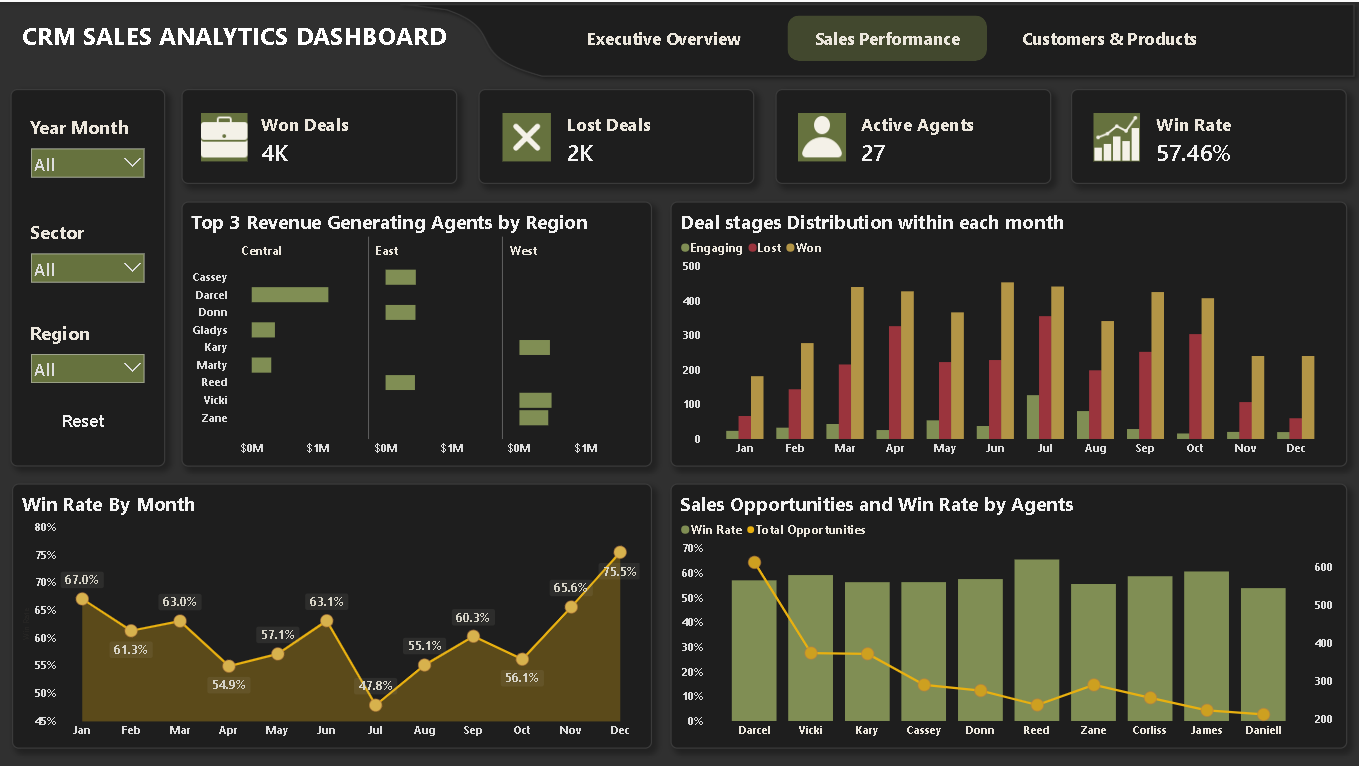Click the Win Rate legend entry in the agents chart
The width and height of the screenshot is (1359, 766).
click(711, 530)
